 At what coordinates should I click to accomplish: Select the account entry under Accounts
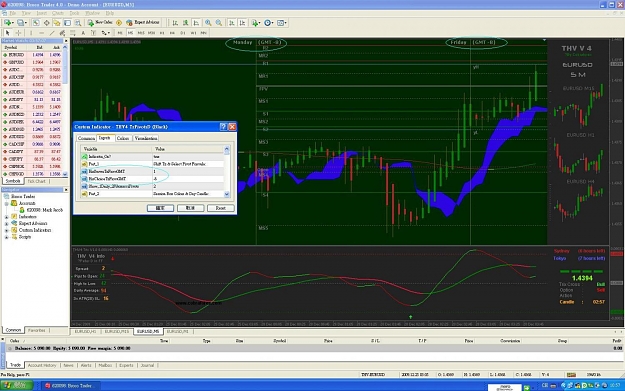(41, 210)
